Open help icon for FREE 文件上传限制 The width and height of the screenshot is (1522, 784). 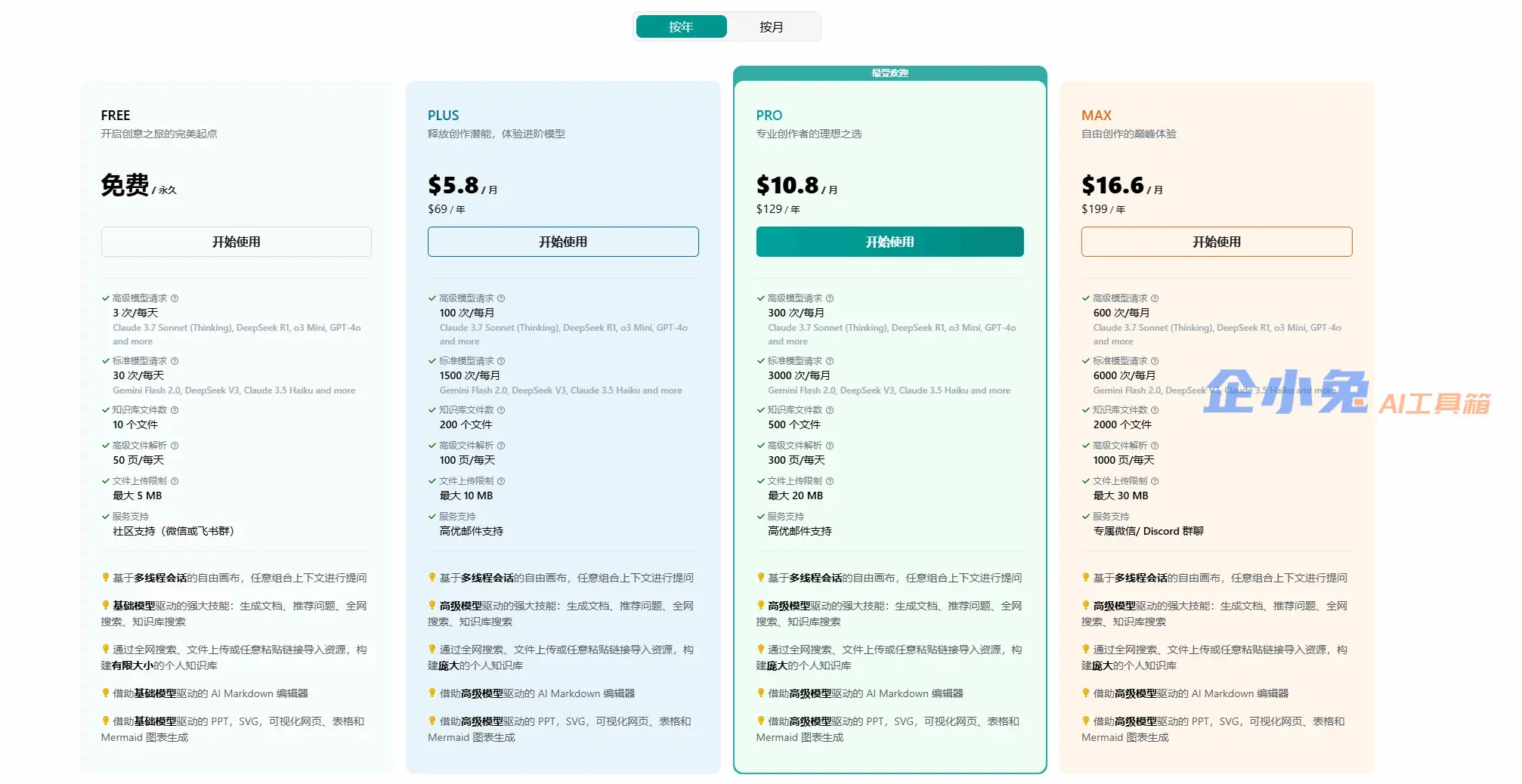tap(175, 481)
